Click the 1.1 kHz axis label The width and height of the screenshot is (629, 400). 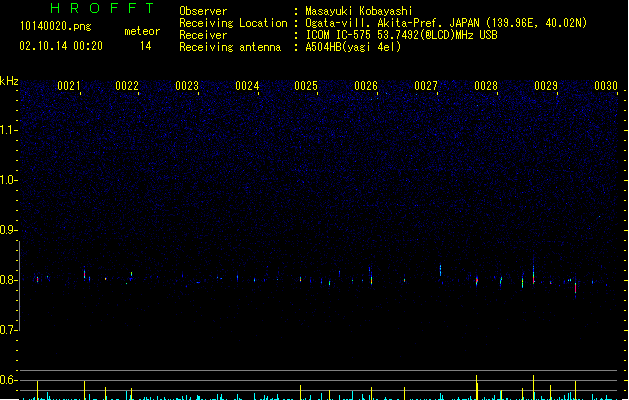pos(8,130)
